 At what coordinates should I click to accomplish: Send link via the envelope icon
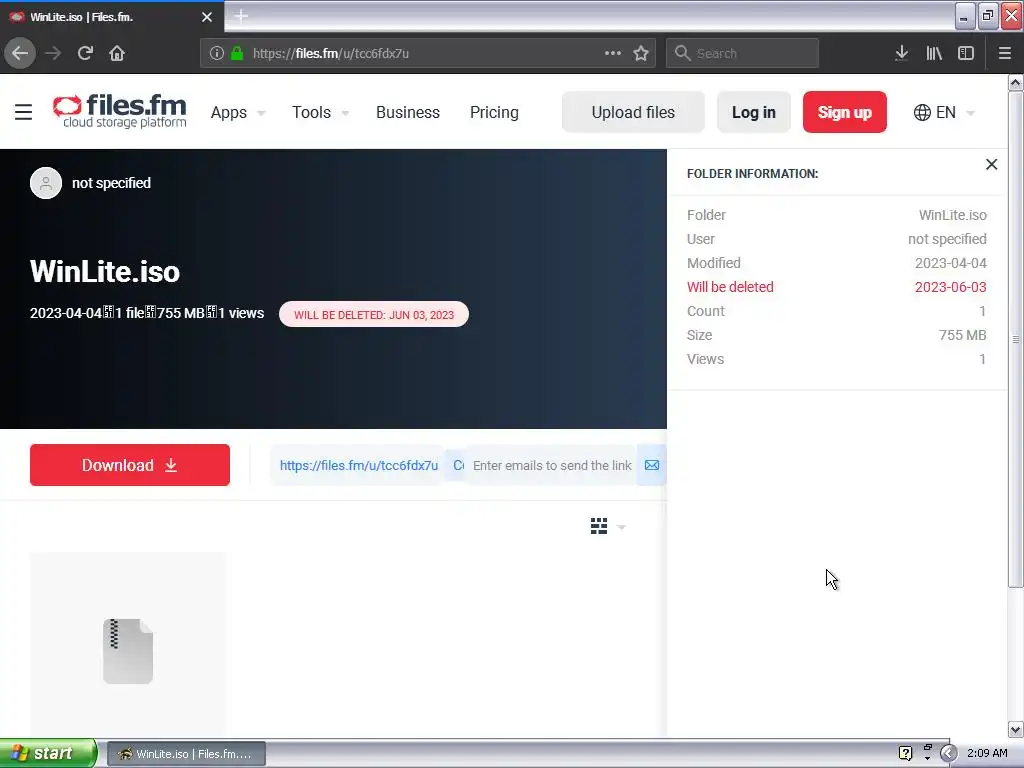click(x=652, y=465)
